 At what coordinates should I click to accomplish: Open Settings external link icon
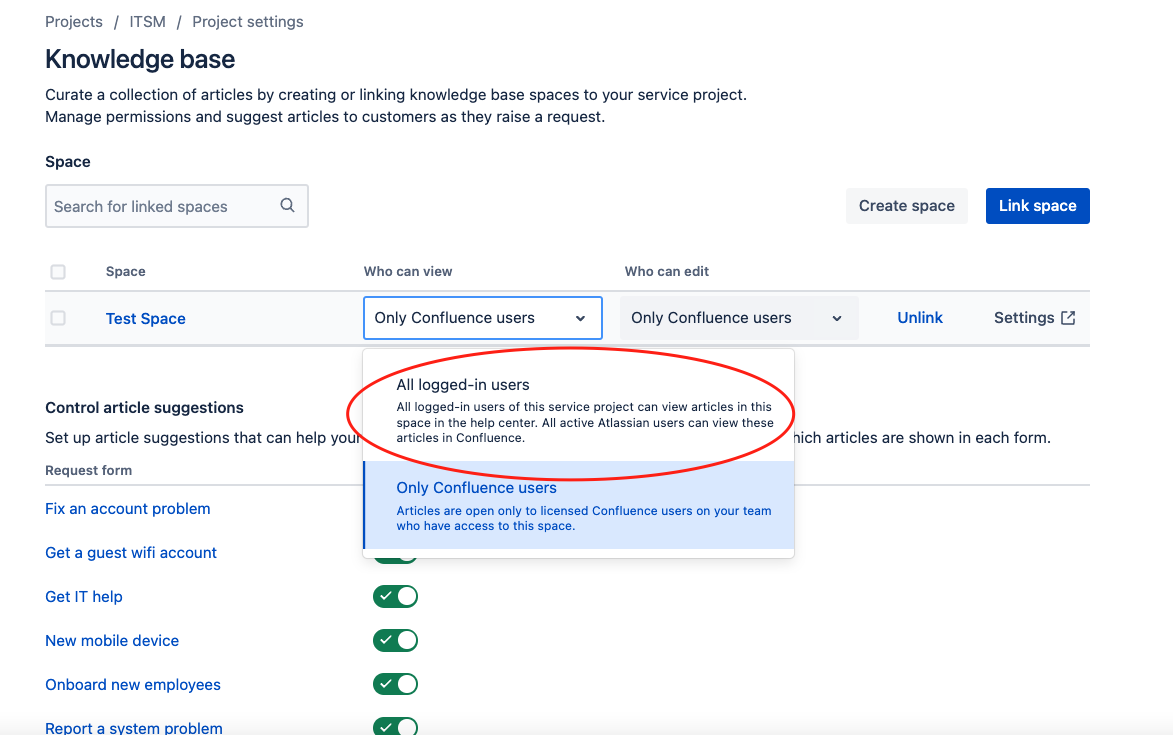[x=1068, y=318]
